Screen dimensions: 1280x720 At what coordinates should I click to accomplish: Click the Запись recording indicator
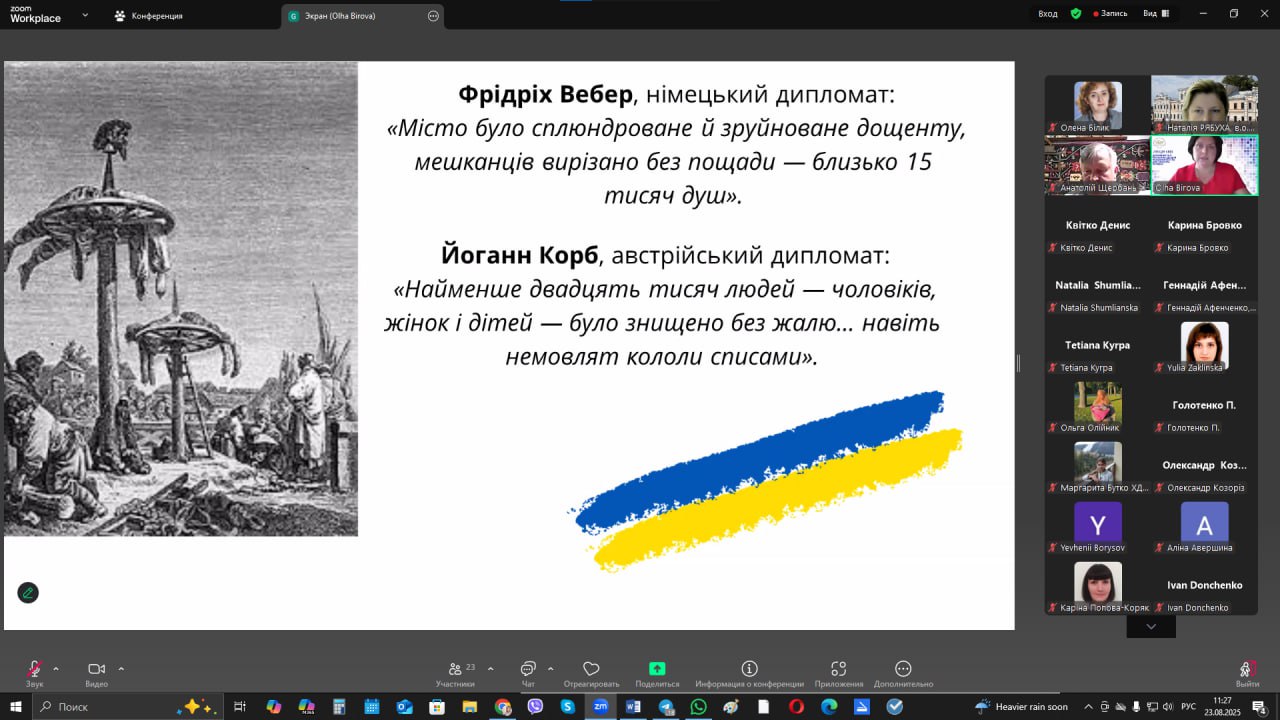click(x=1111, y=14)
